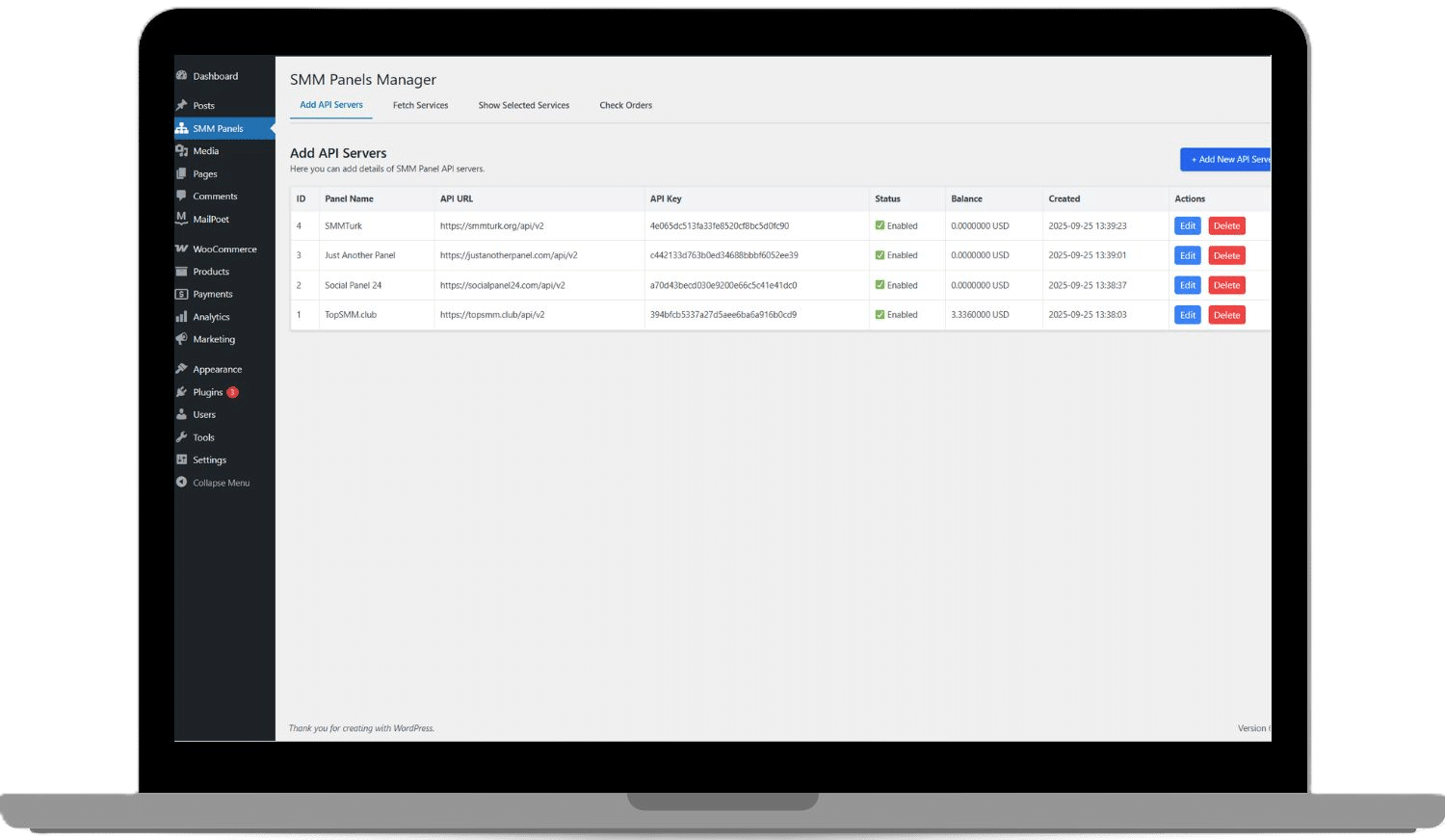Toggle Enabled checkbox for Just Another Panel

pyautogui.click(x=880, y=255)
